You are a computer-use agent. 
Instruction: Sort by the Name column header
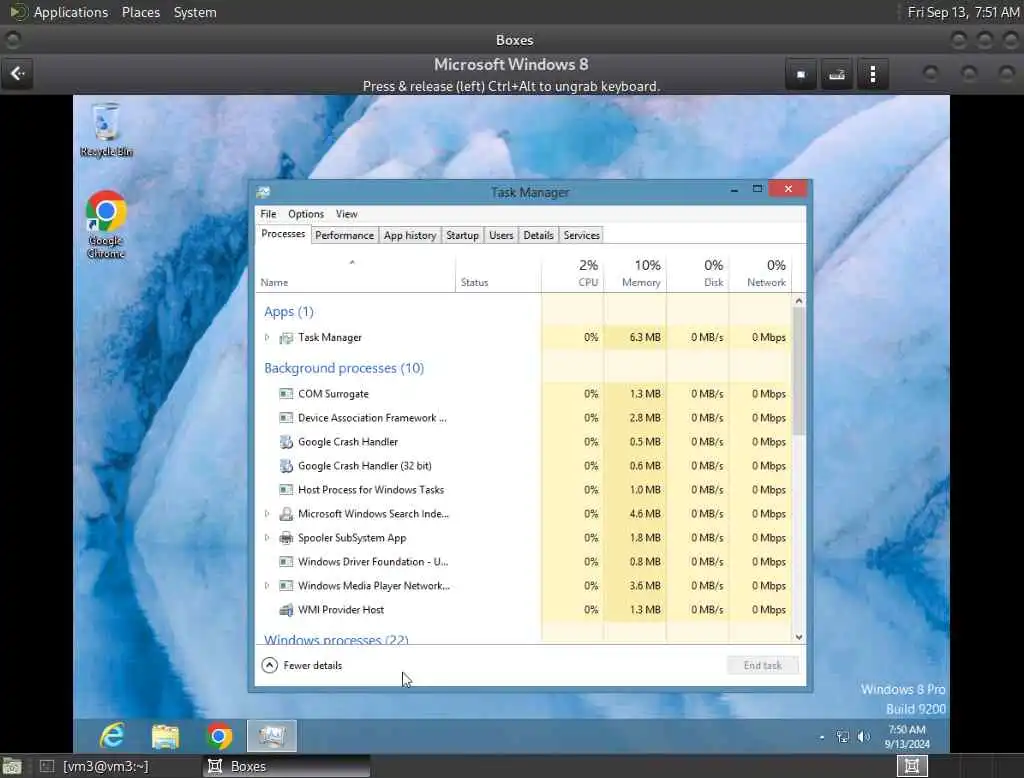coord(355,274)
